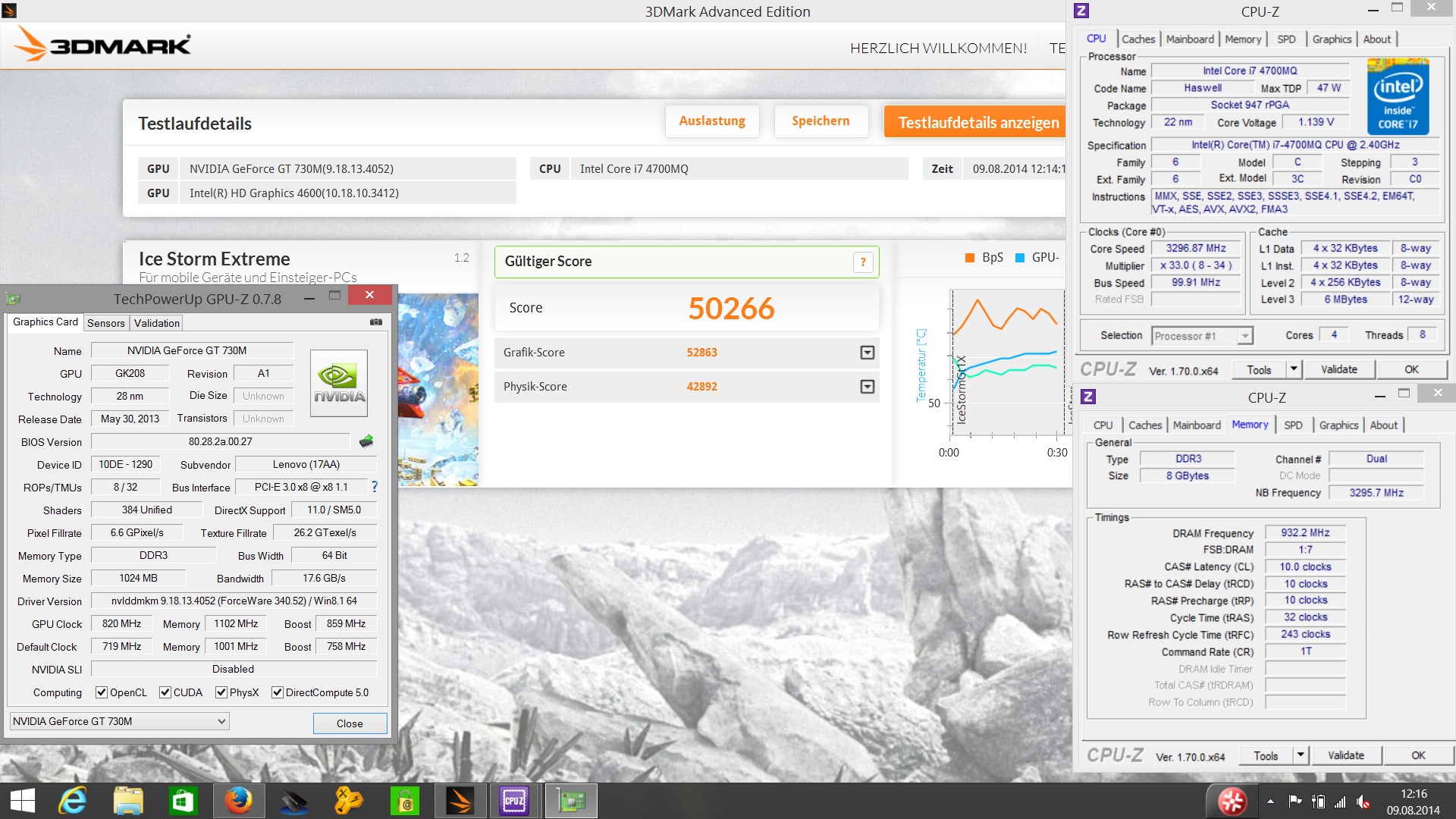
Task: Click the Driver Version field in GPU-Z
Action: pos(234,601)
